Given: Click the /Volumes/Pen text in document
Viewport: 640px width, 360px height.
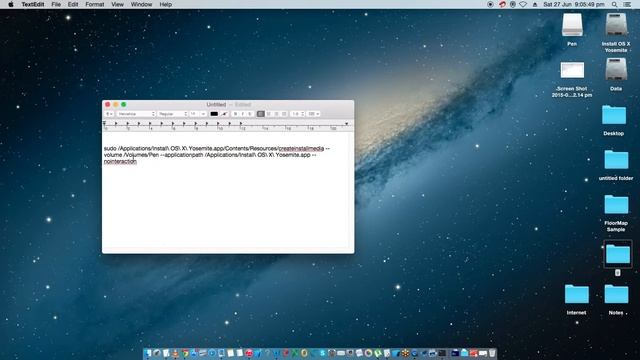Looking at the screenshot, I should click(141, 155).
